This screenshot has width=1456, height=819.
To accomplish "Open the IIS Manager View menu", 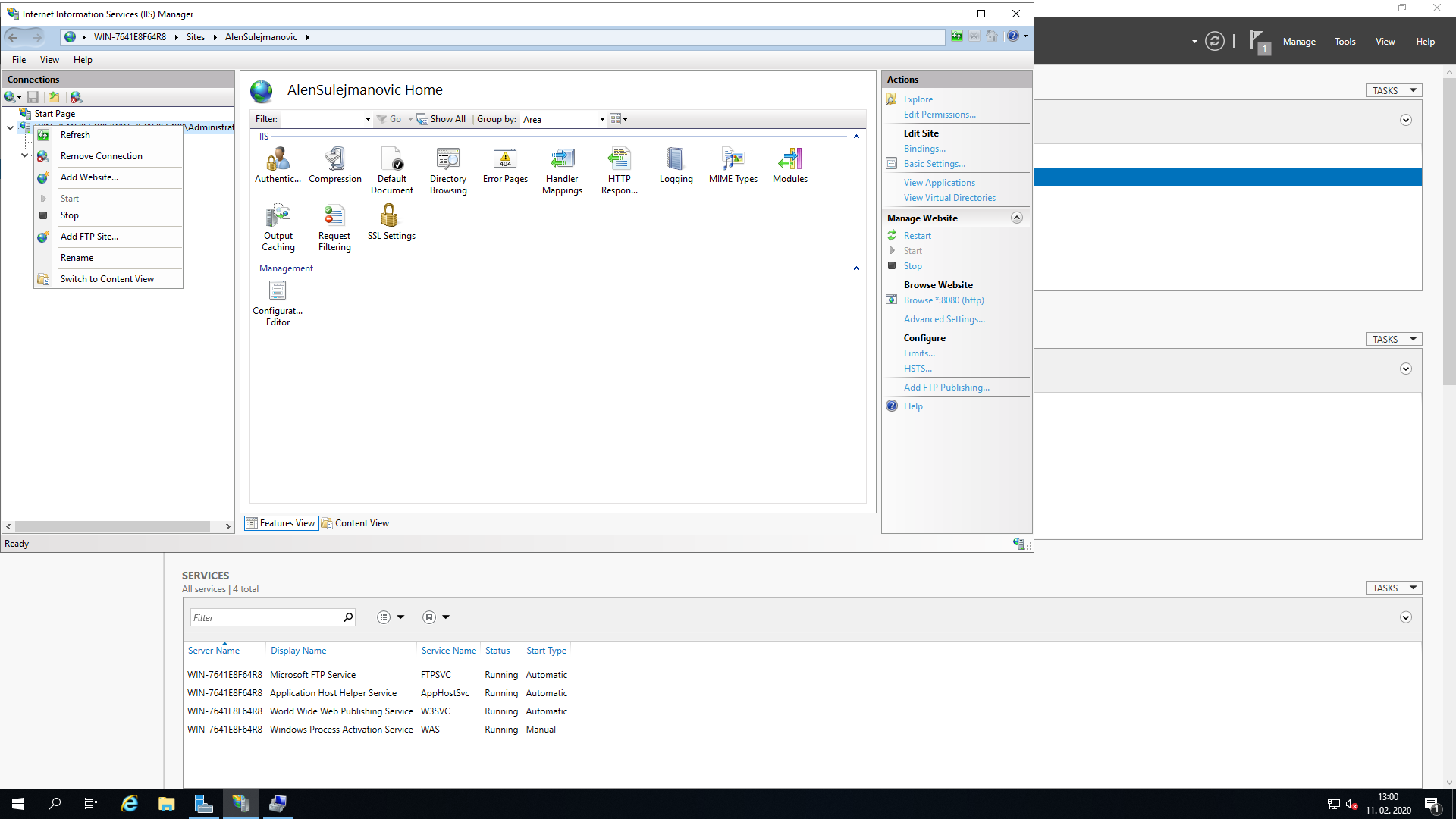I will [49, 60].
